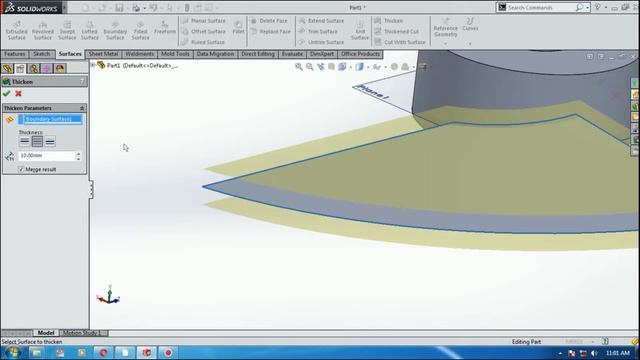Open the Curves dropdown
This screenshot has height=360, width=640.
tap(470, 31)
